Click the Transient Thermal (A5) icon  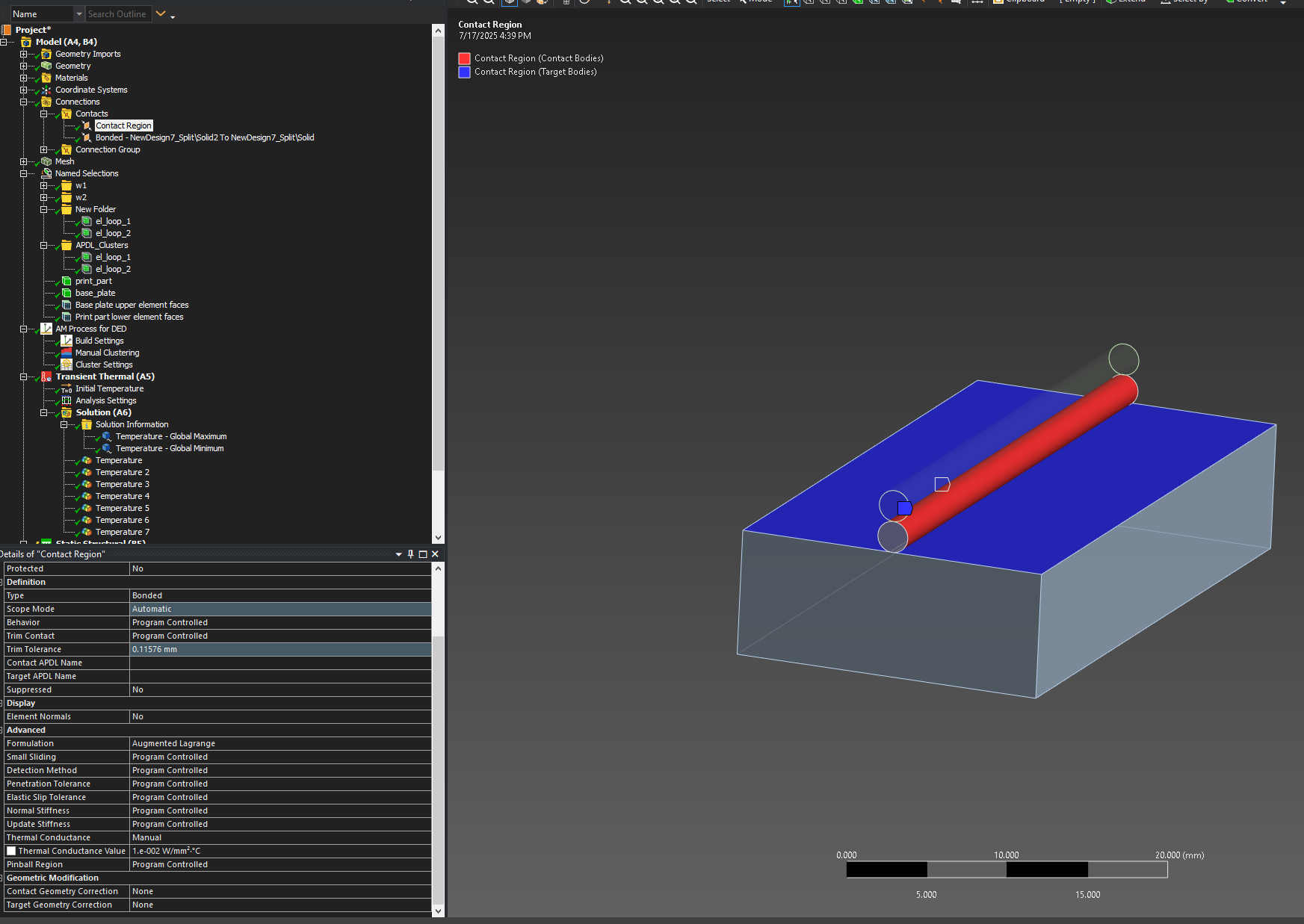[x=46, y=376]
